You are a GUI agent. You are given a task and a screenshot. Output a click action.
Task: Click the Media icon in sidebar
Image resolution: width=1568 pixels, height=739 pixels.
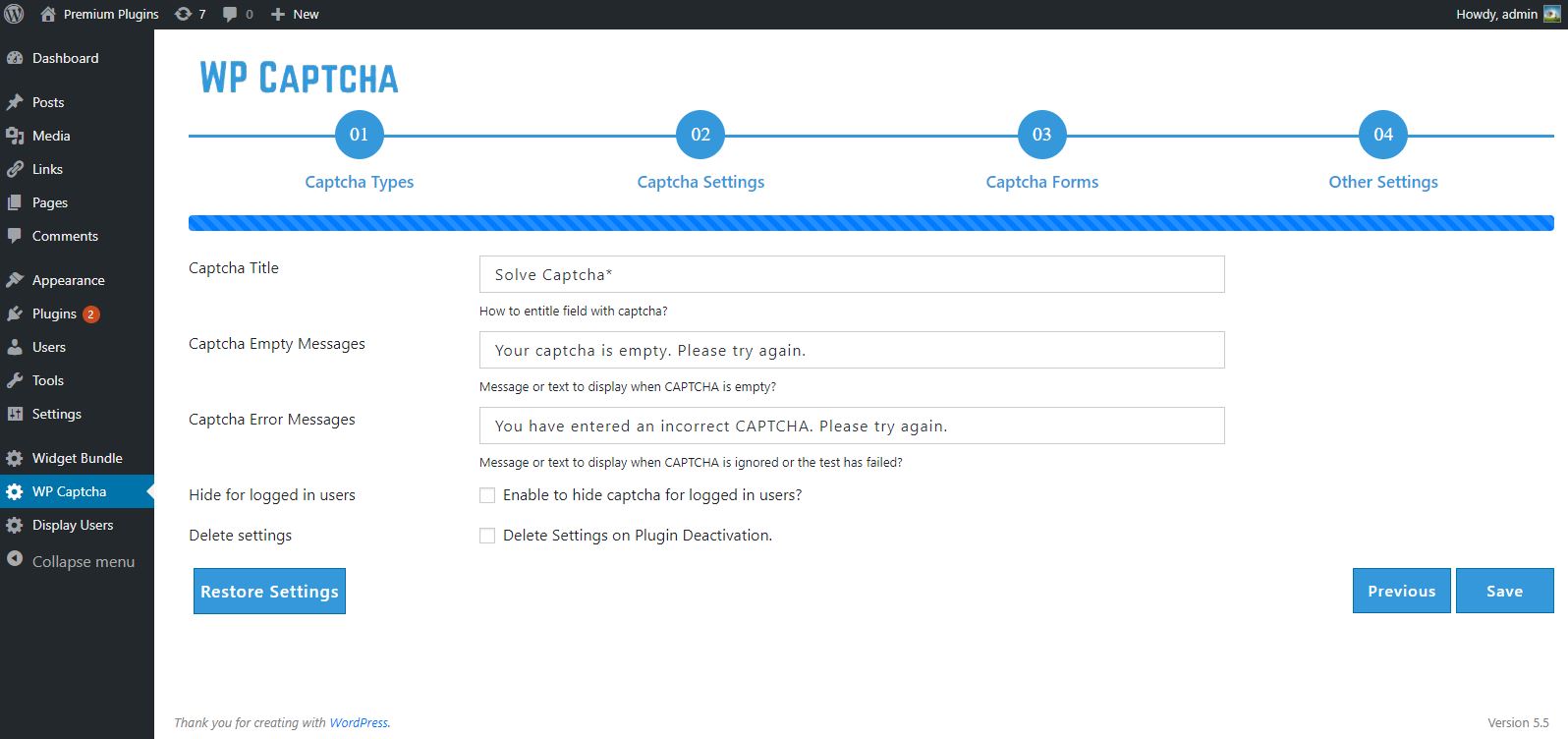coord(15,136)
